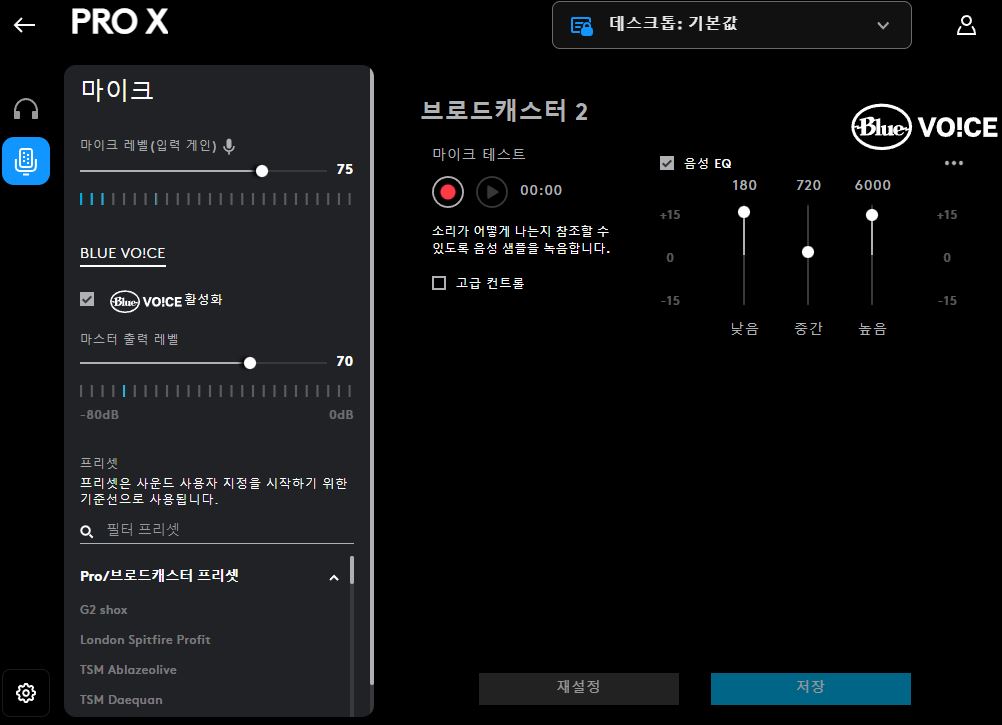Select the London Spitfire Profit preset
The image size is (1002, 725).
(145, 639)
